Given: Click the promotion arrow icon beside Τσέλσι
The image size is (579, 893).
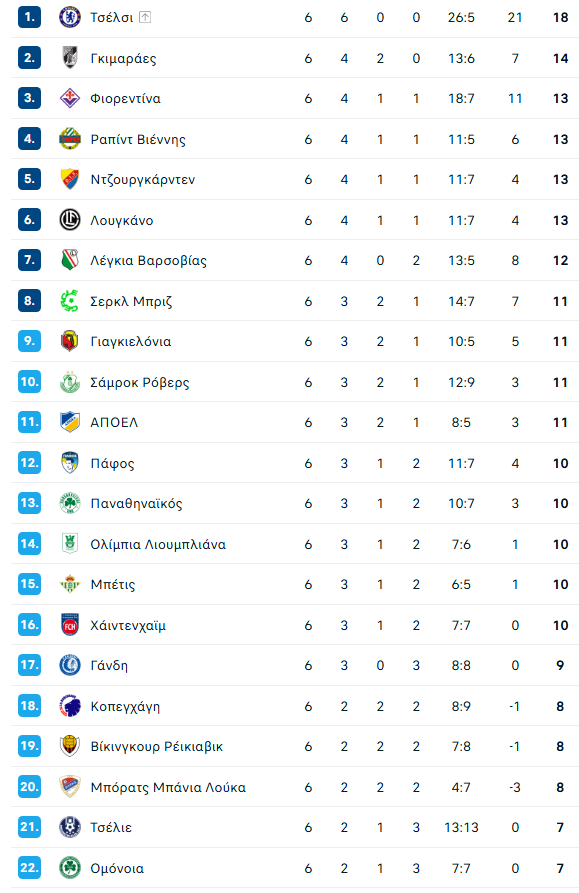Looking at the screenshot, I should click(145, 17).
